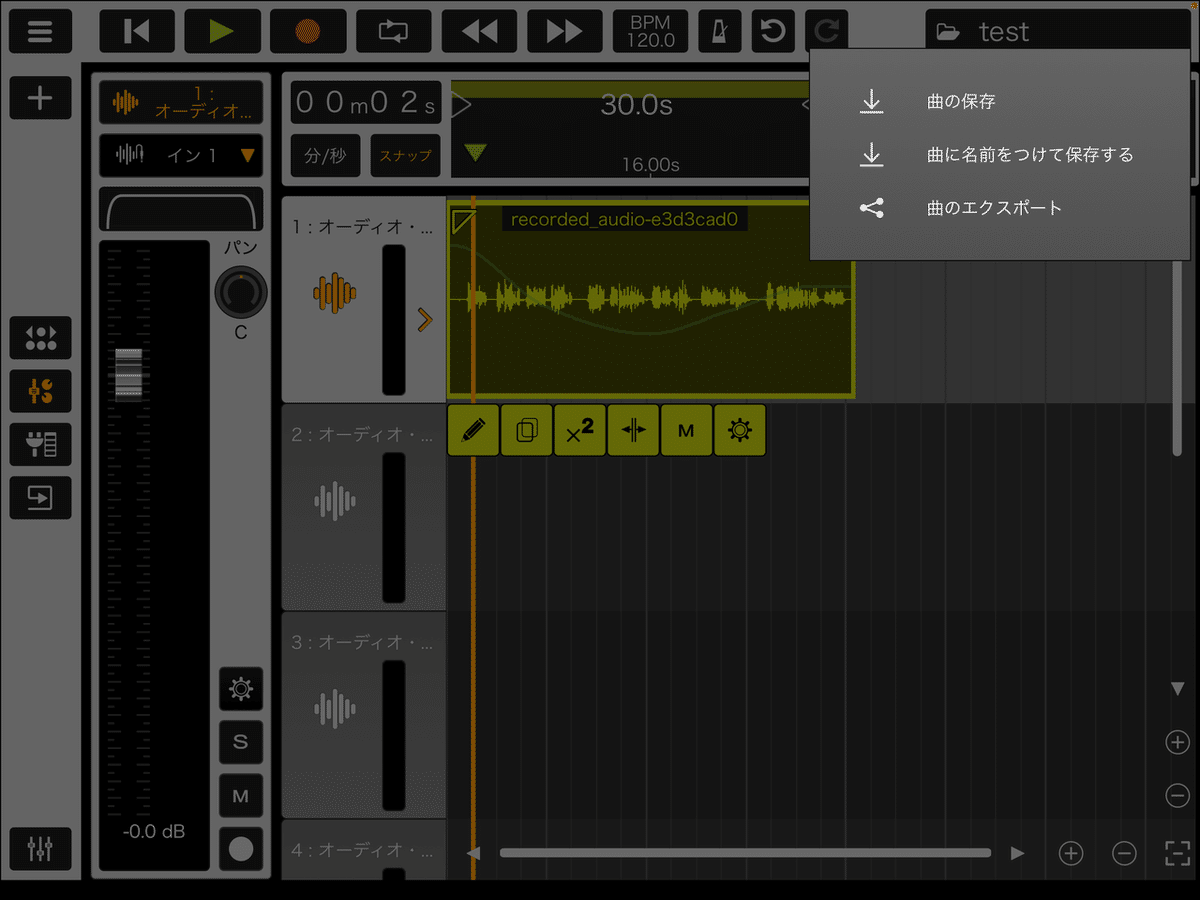Undo the last action
Image resolution: width=1200 pixels, height=900 pixels.
pos(773,31)
